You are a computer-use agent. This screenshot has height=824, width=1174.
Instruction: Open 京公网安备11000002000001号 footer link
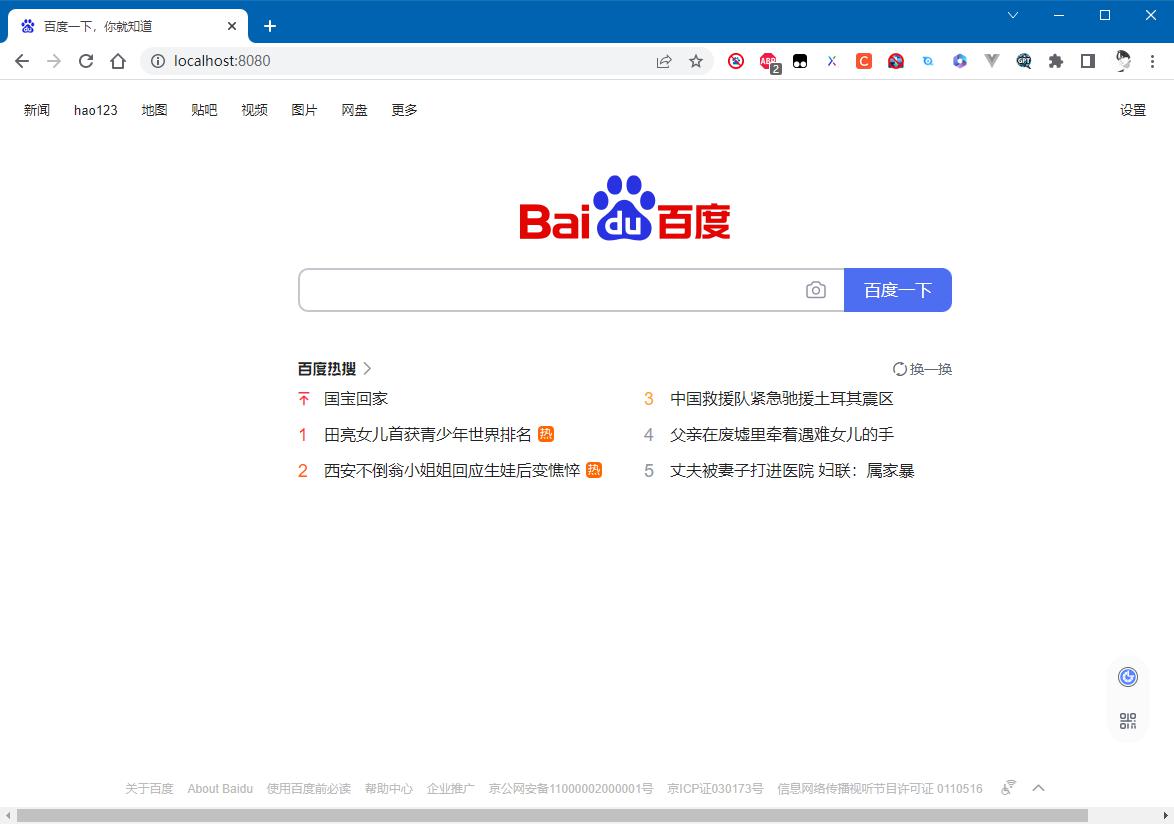pos(571,788)
